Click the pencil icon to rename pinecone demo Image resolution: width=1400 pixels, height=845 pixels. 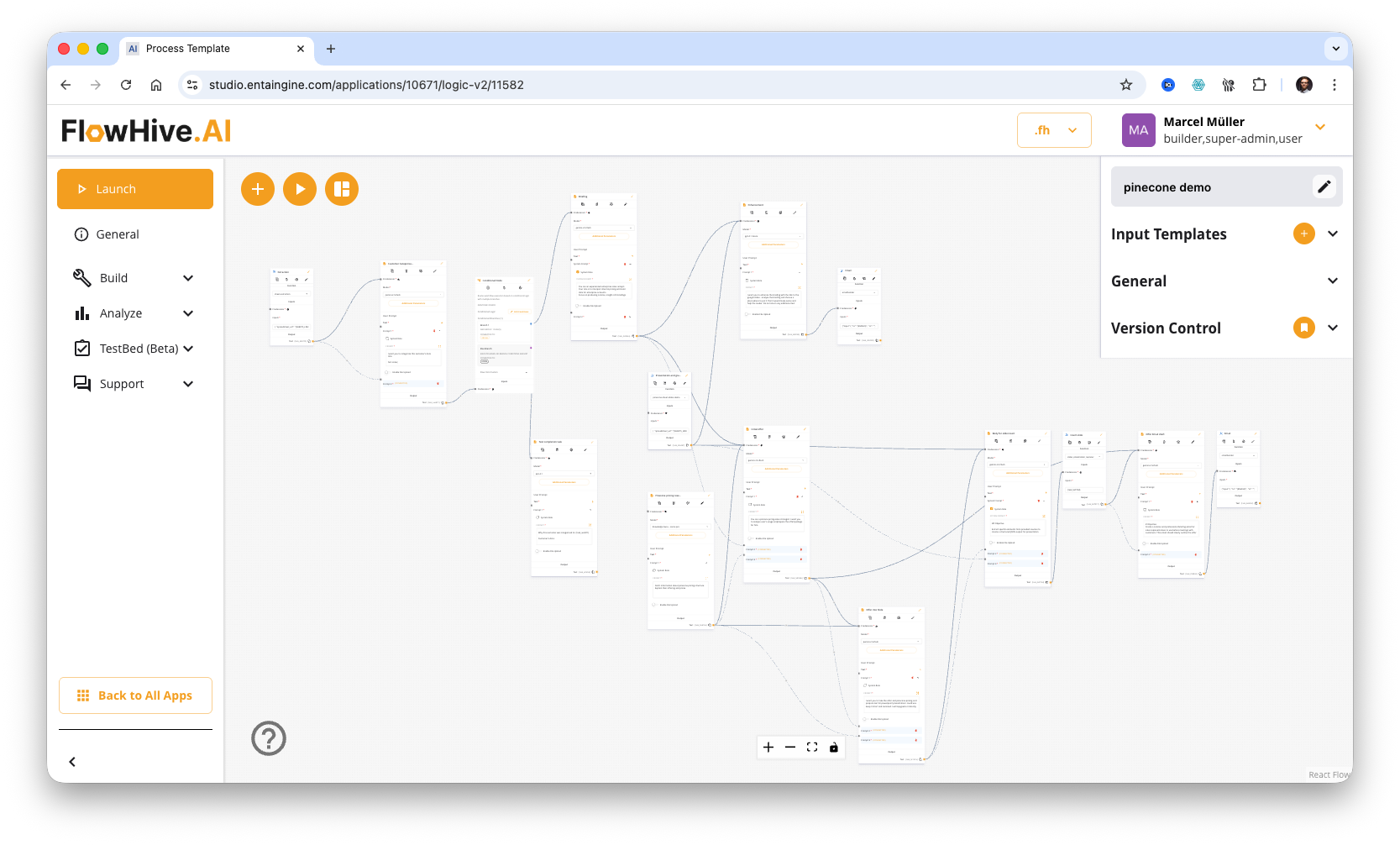point(1324,186)
